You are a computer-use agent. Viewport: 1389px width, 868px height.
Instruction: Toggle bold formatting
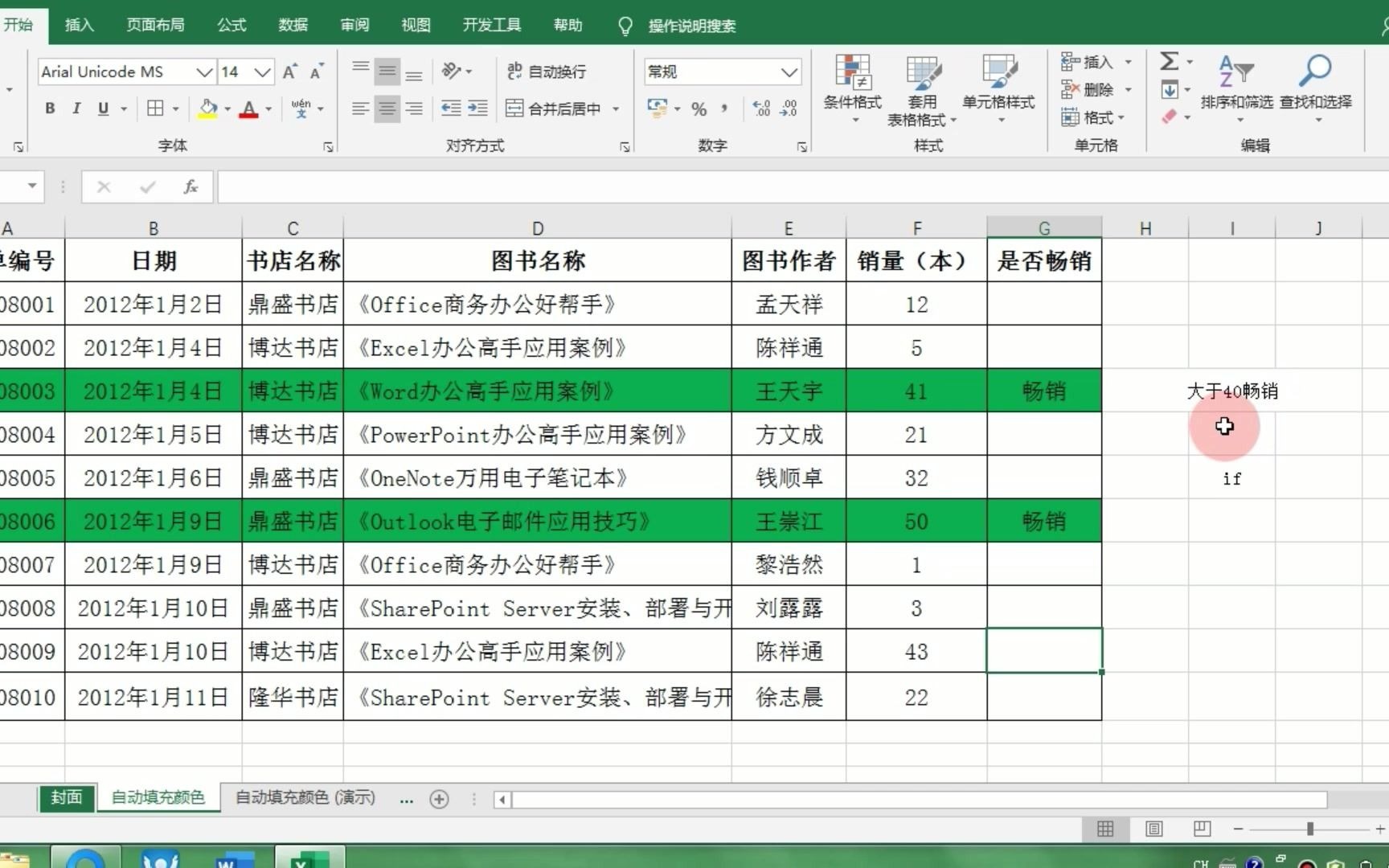[x=50, y=108]
